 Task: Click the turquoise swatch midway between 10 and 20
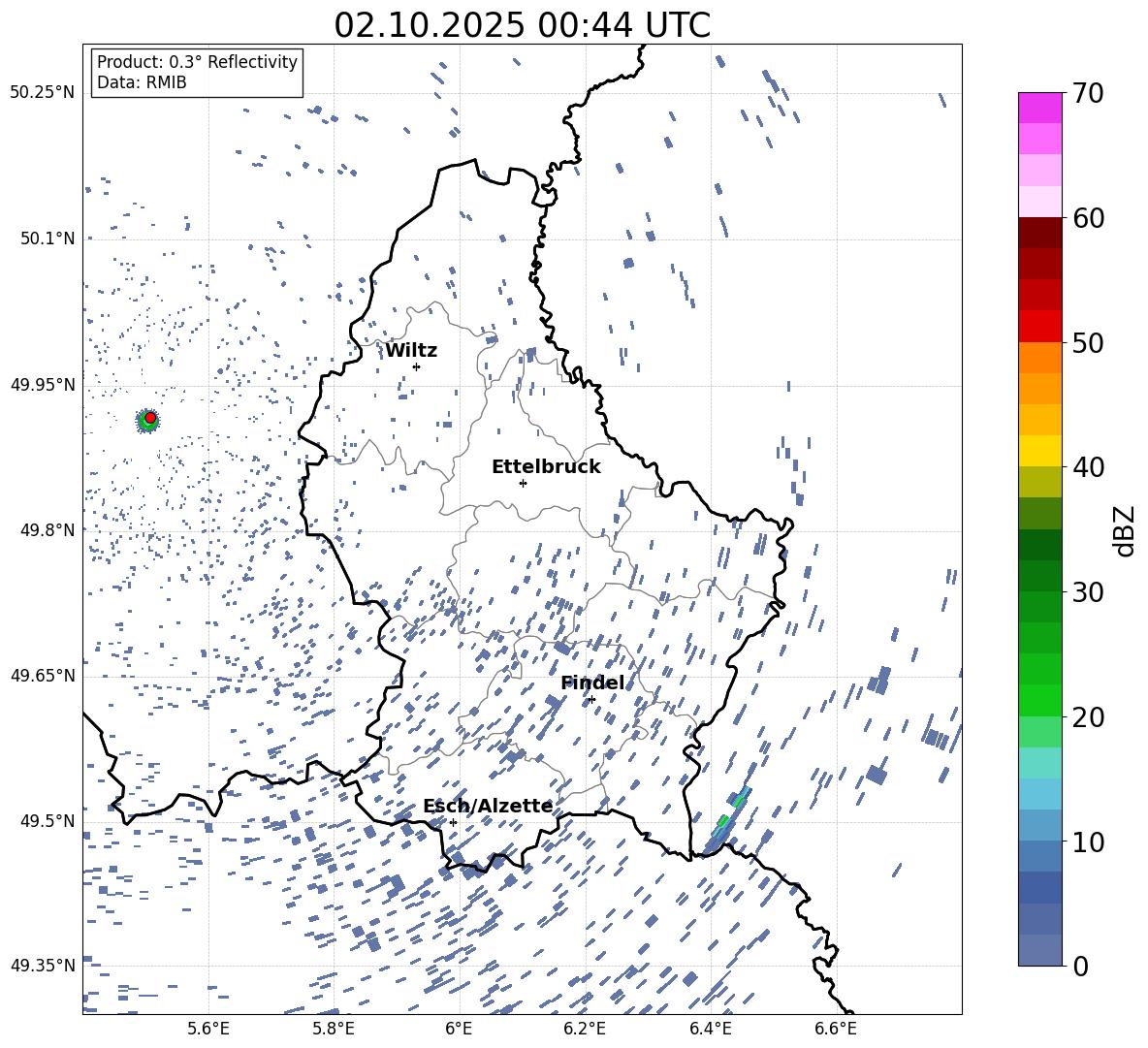[x=1039, y=763]
